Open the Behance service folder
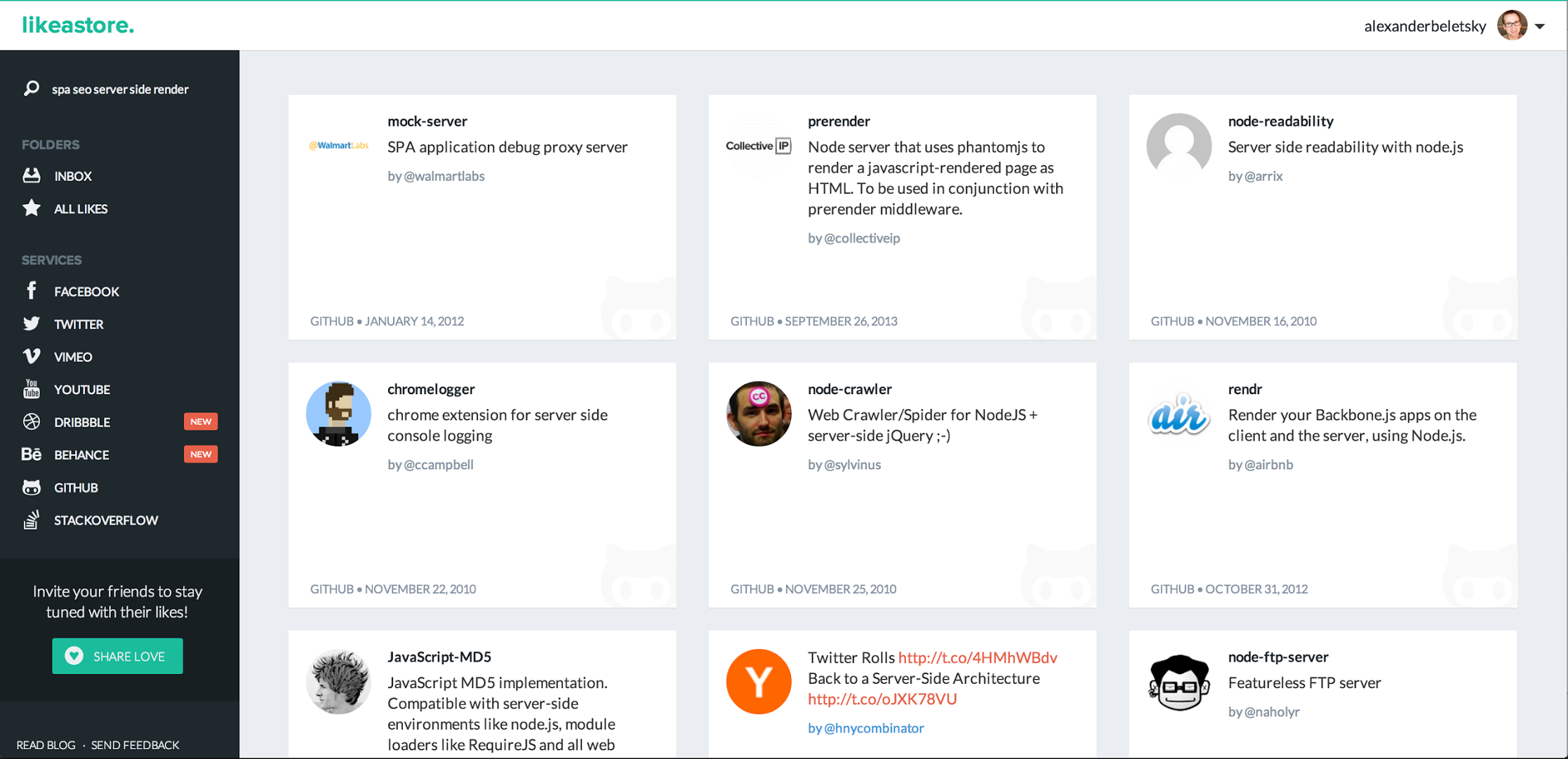The image size is (1568, 759). click(81, 455)
